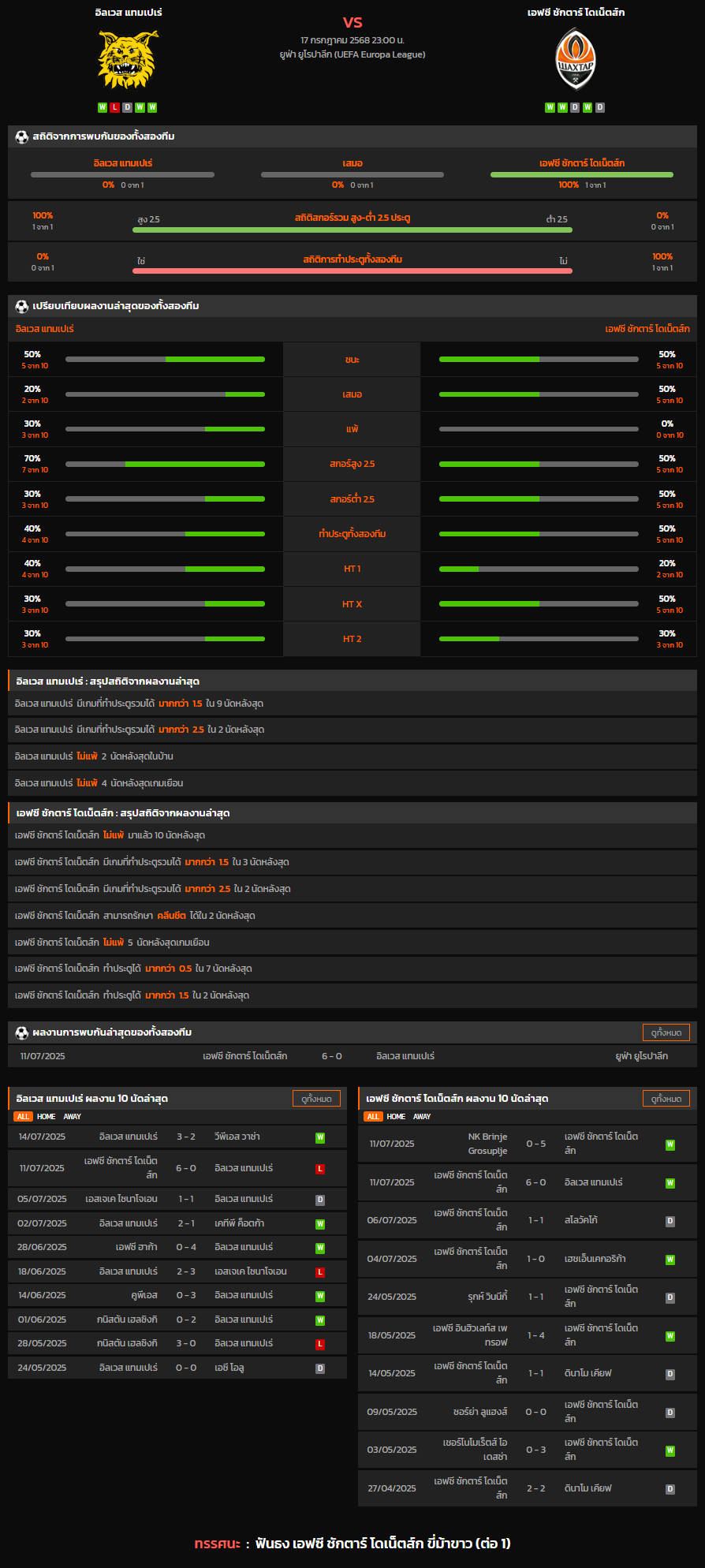
Task: Click soccer ball icon beside ผลงานการพบกันล่าสุดของทั้งสองทีม header
Action: tap(22, 1032)
